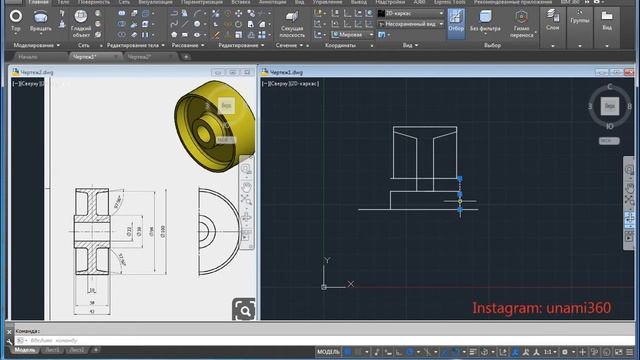Click the solid Subtract tool
The image size is (640, 360).
[x=122, y=24]
